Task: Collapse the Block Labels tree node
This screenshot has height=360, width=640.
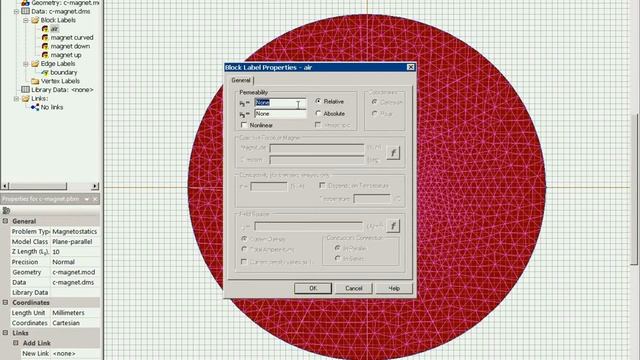Action: 26,20
